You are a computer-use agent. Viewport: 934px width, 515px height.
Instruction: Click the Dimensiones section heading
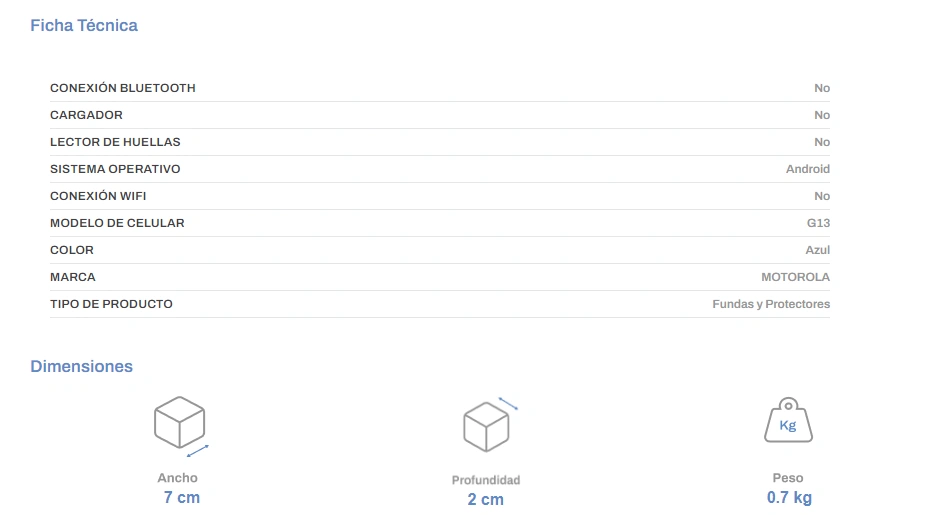coord(82,367)
